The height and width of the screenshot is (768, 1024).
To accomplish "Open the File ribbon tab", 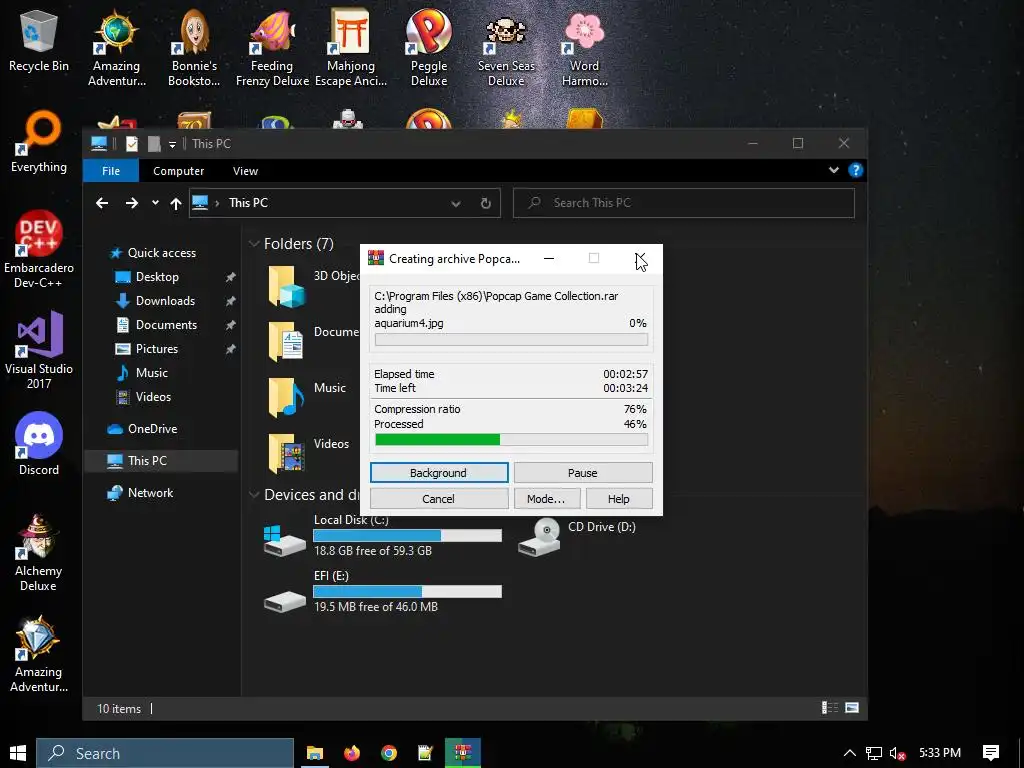I will pyautogui.click(x=111, y=170).
